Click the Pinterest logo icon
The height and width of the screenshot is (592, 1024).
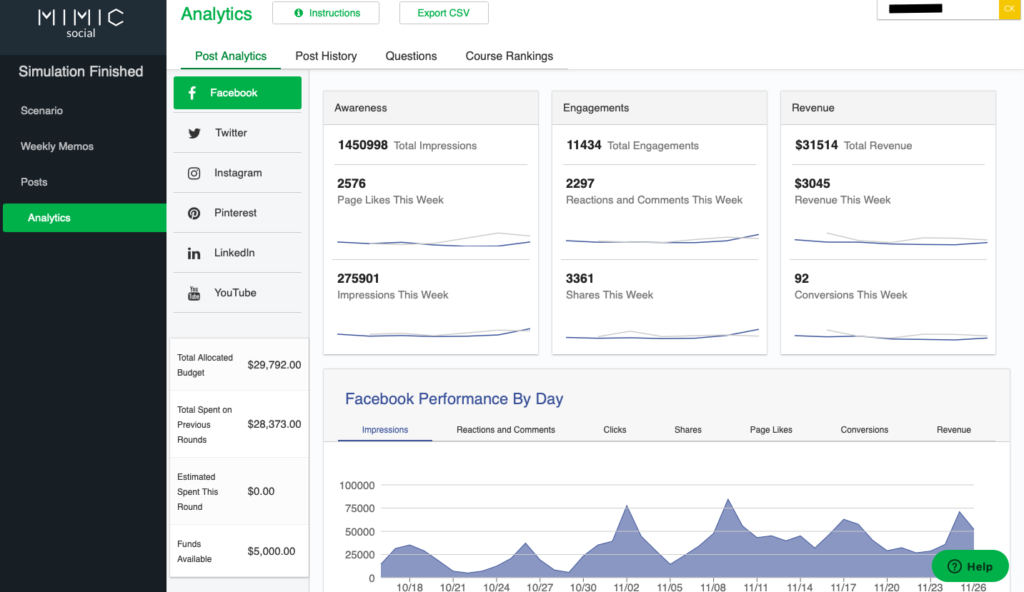point(194,213)
